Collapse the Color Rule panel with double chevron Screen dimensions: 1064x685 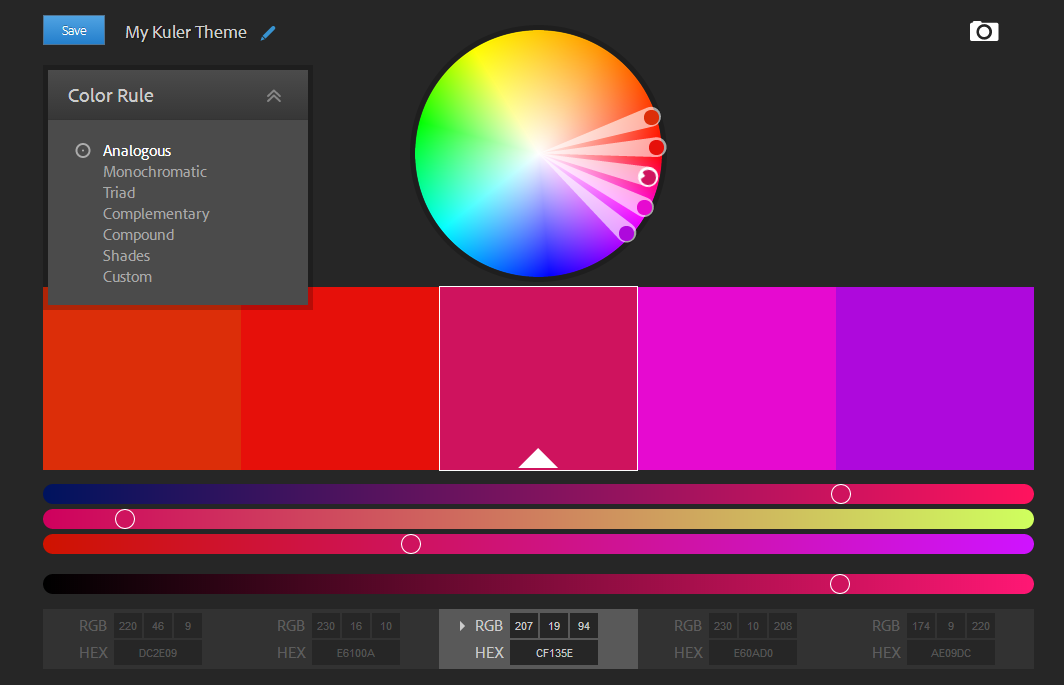(274, 96)
